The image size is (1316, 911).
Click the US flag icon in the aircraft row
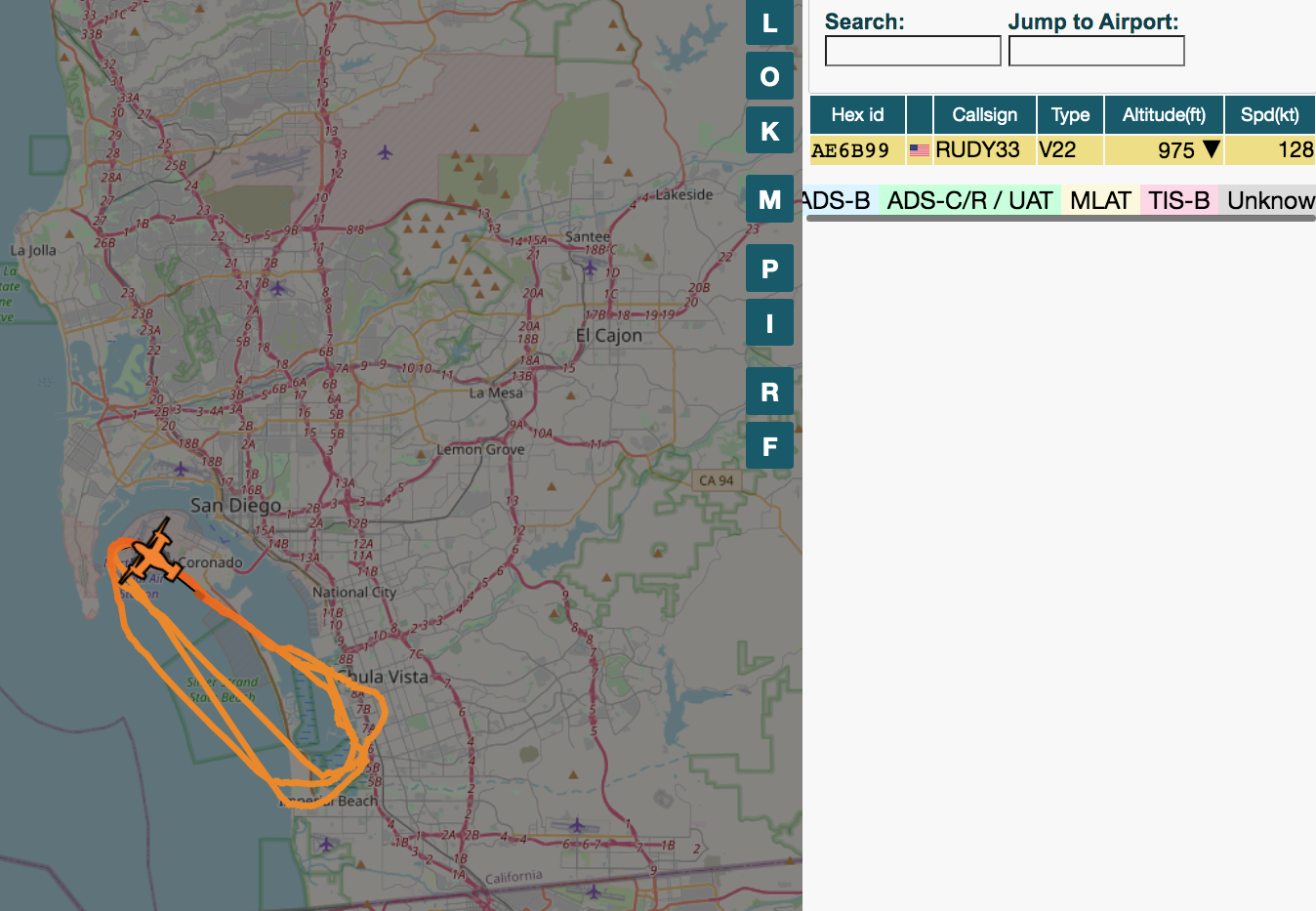click(920, 150)
